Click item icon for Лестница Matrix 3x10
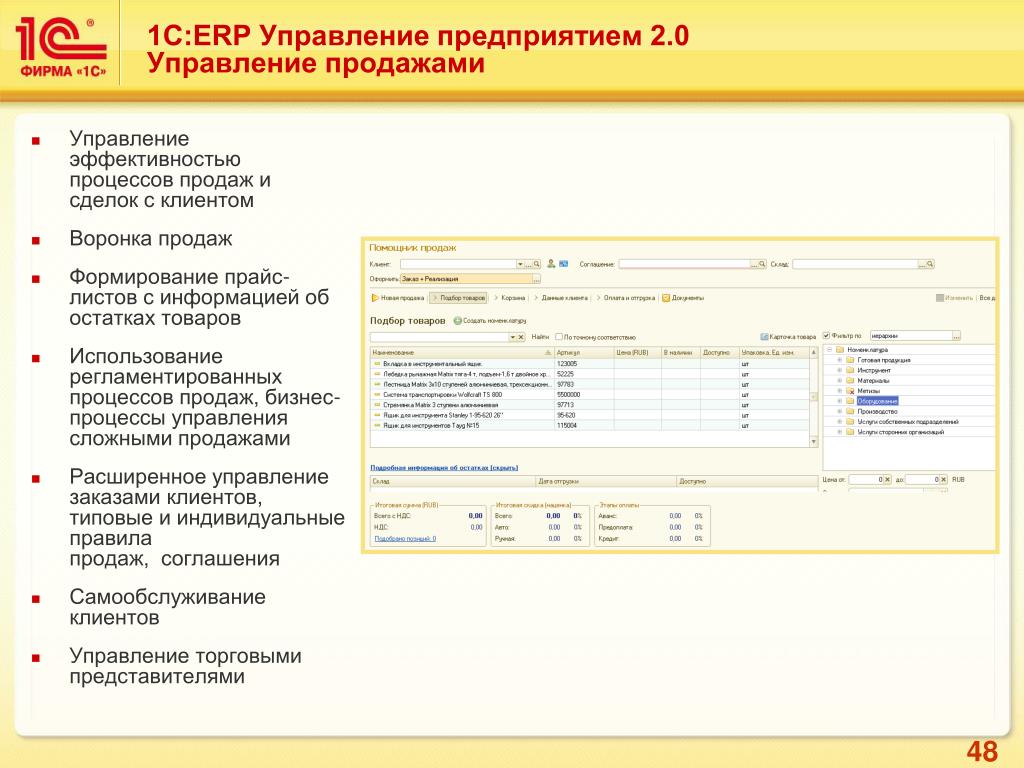The width and height of the screenshot is (1024, 768). 377,384
